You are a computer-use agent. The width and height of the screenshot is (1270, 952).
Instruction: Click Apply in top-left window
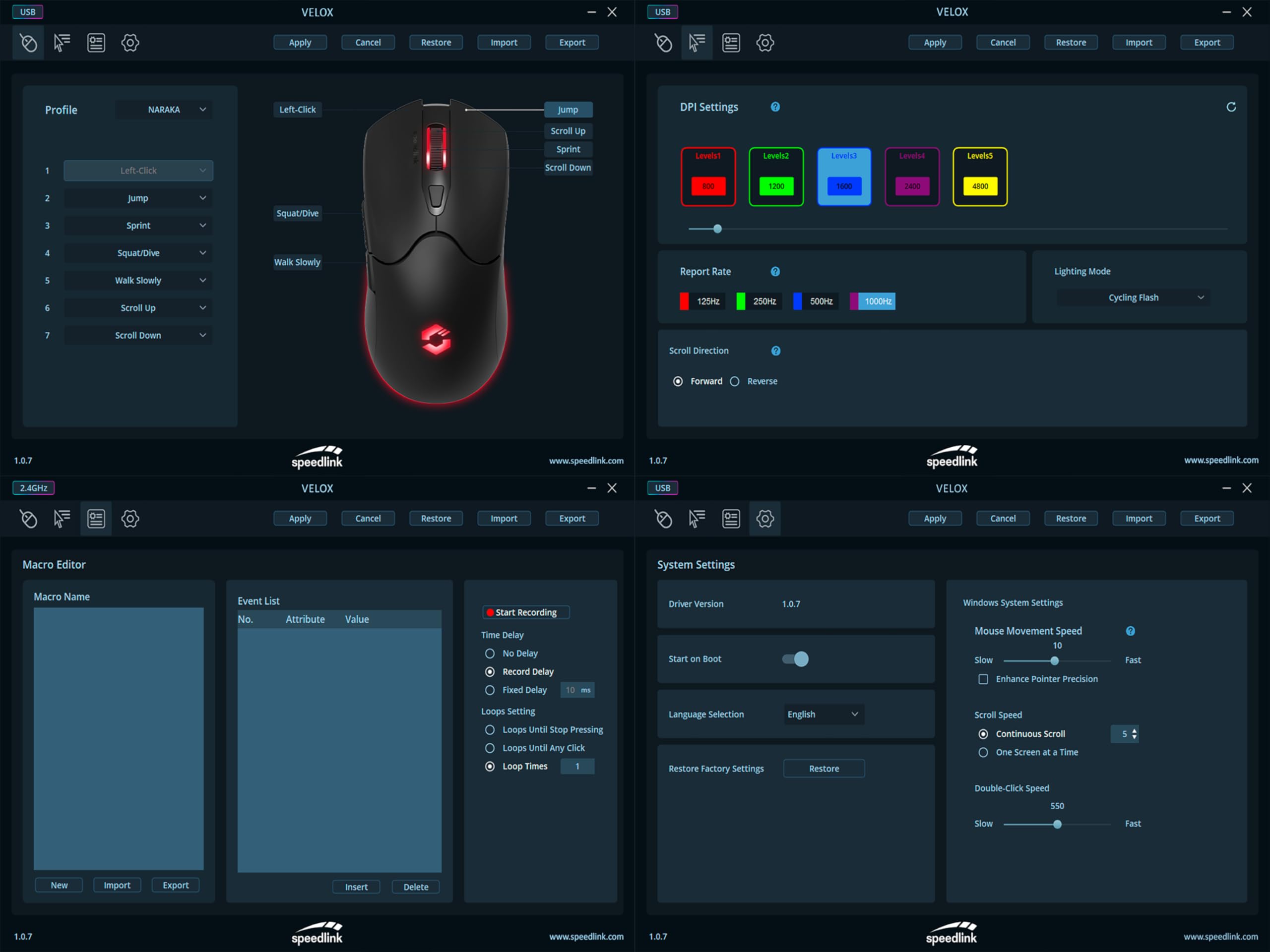(x=300, y=43)
